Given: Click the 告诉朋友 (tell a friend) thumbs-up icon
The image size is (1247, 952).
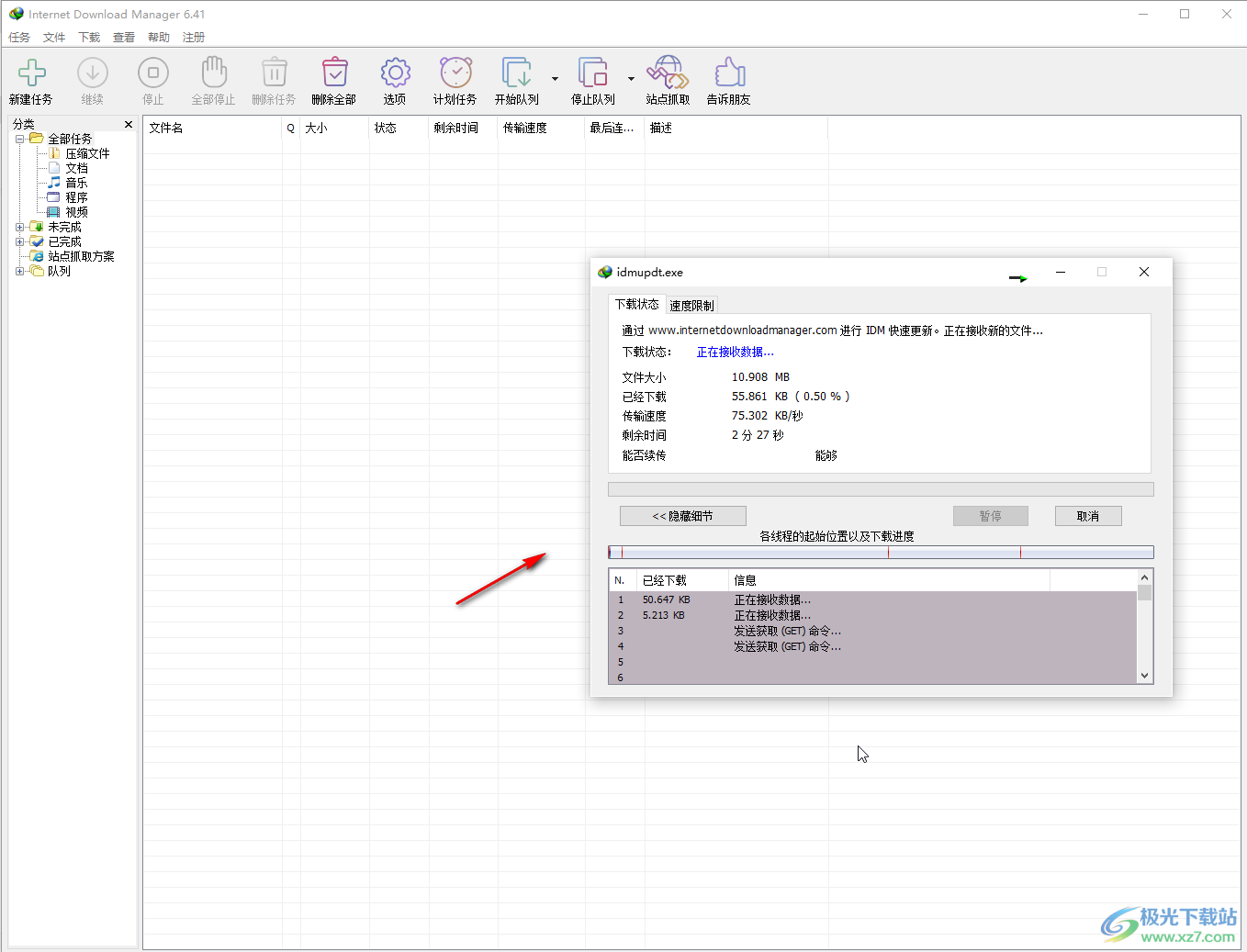Looking at the screenshot, I should click(x=729, y=73).
